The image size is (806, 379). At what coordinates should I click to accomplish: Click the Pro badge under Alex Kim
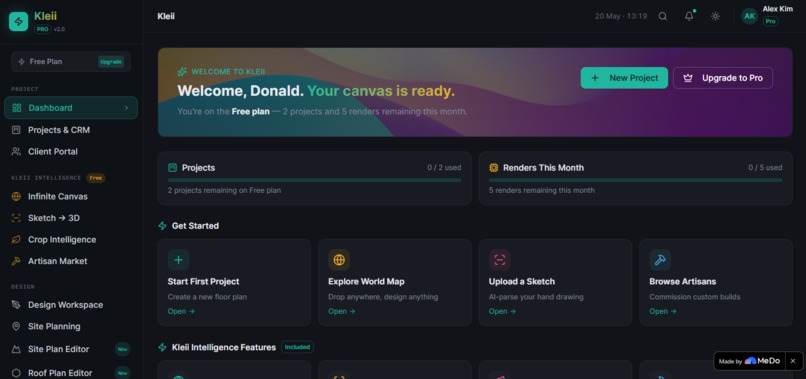tap(770, 22)
